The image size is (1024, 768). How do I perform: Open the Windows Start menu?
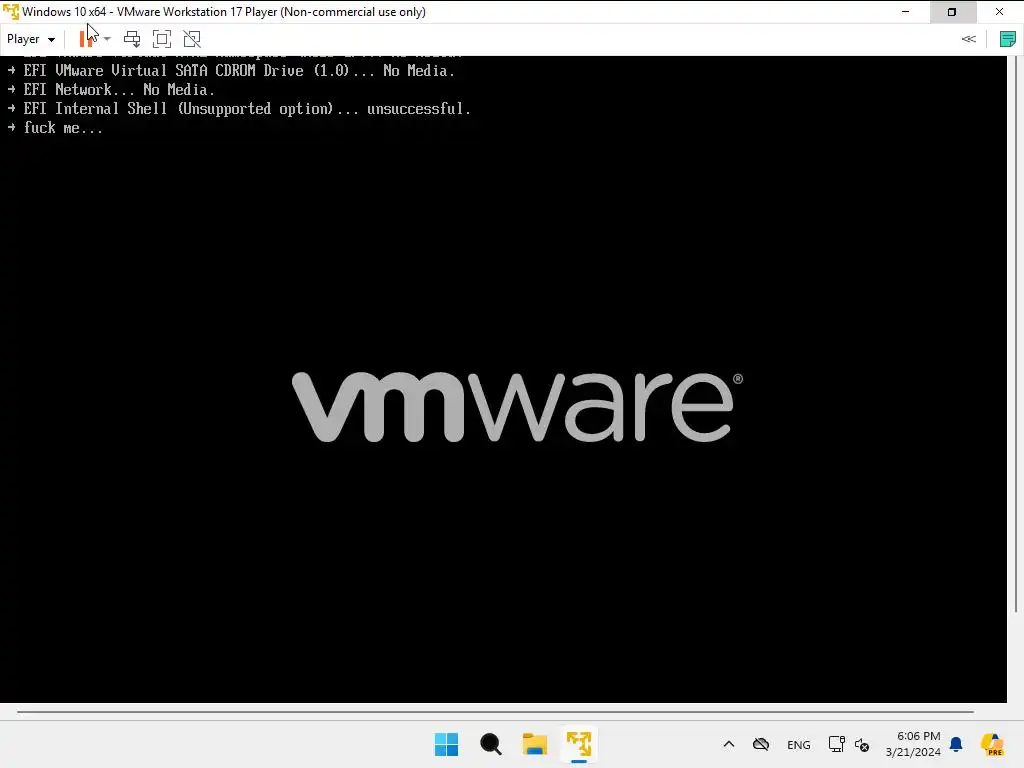coord(447,744)
